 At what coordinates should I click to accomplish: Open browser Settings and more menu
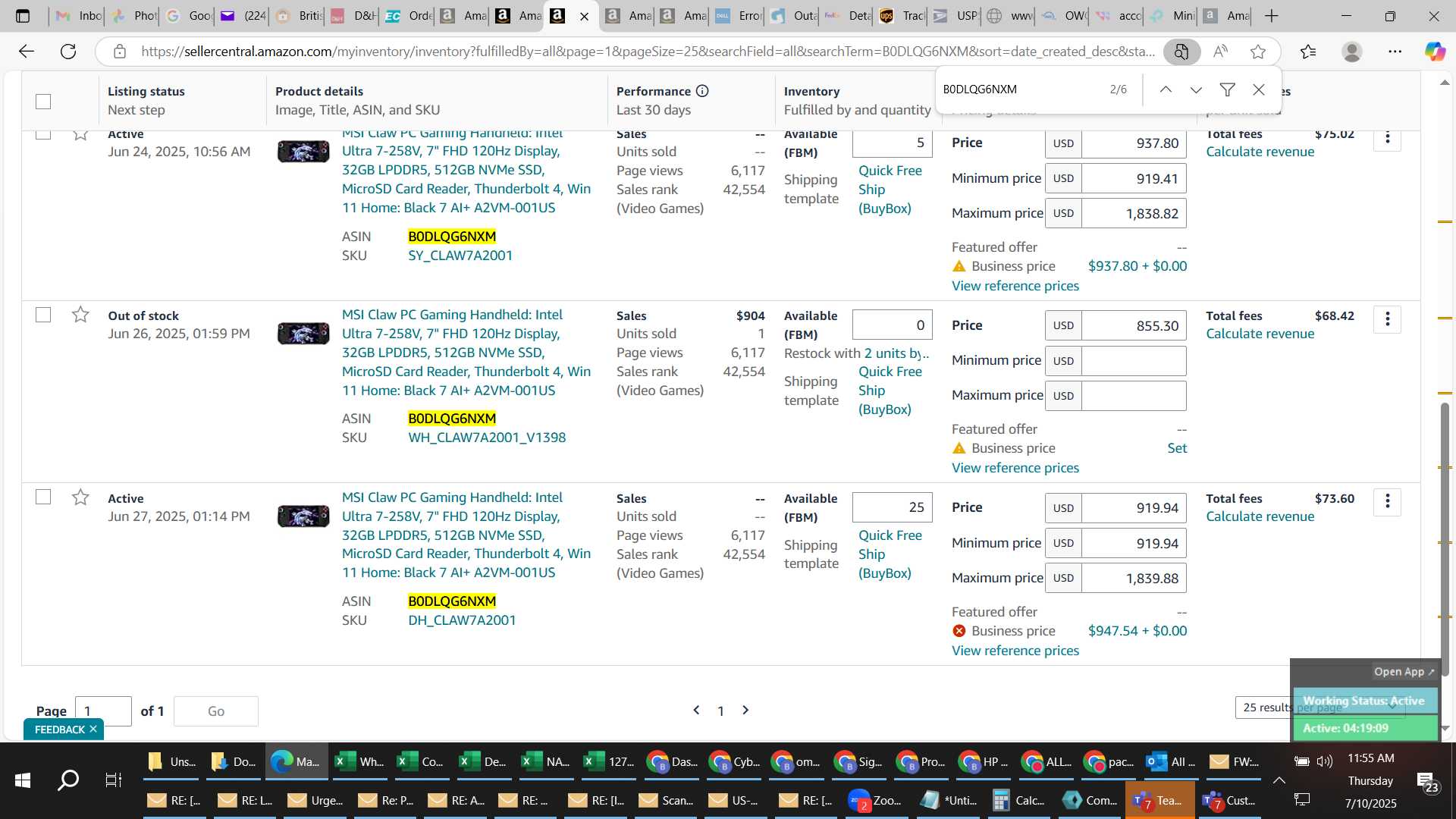click(1395, 52)
